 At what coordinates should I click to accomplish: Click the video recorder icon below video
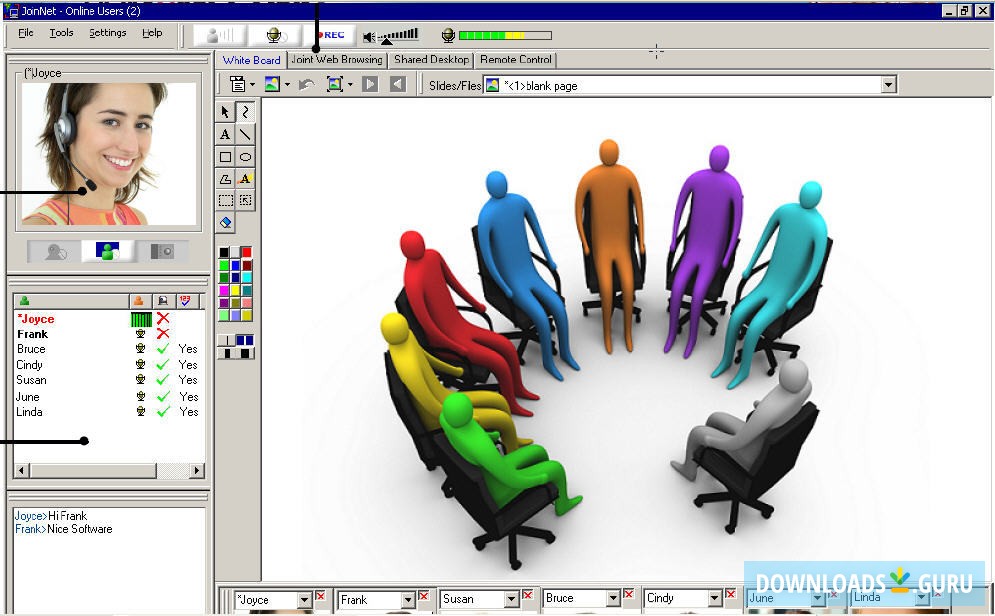(x=161, y=252)
